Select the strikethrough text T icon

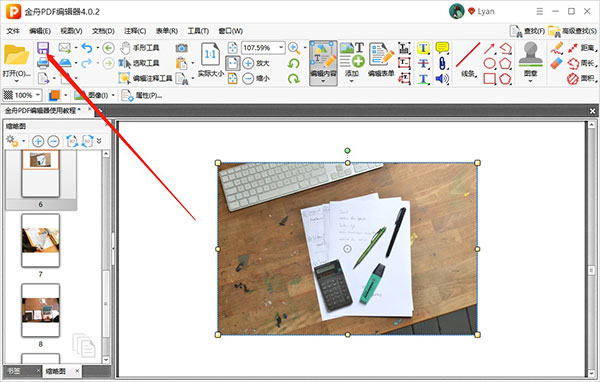point(423,63)
